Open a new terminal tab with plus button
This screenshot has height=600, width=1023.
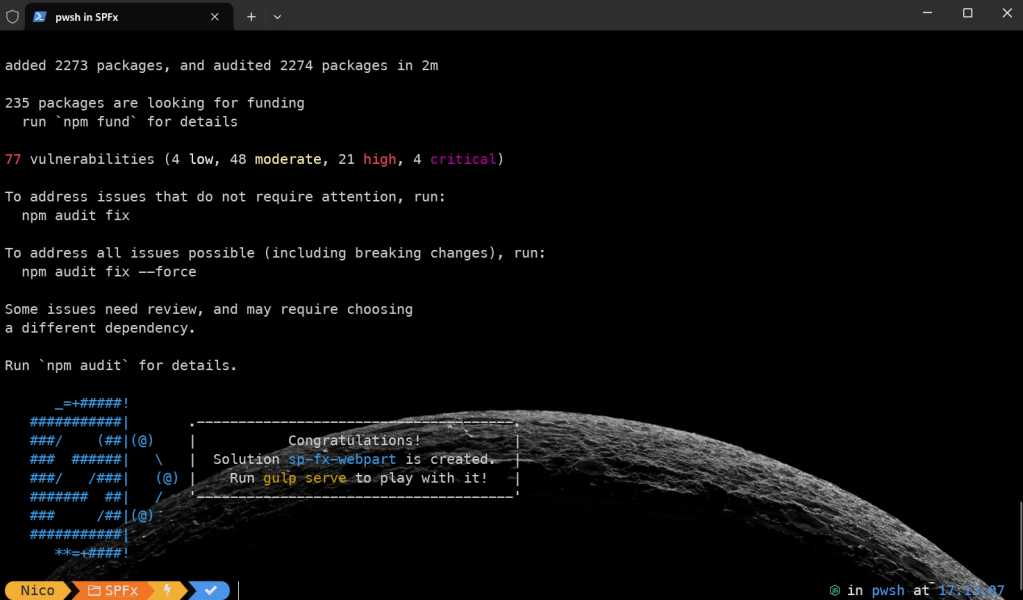[x=251, y=16]
